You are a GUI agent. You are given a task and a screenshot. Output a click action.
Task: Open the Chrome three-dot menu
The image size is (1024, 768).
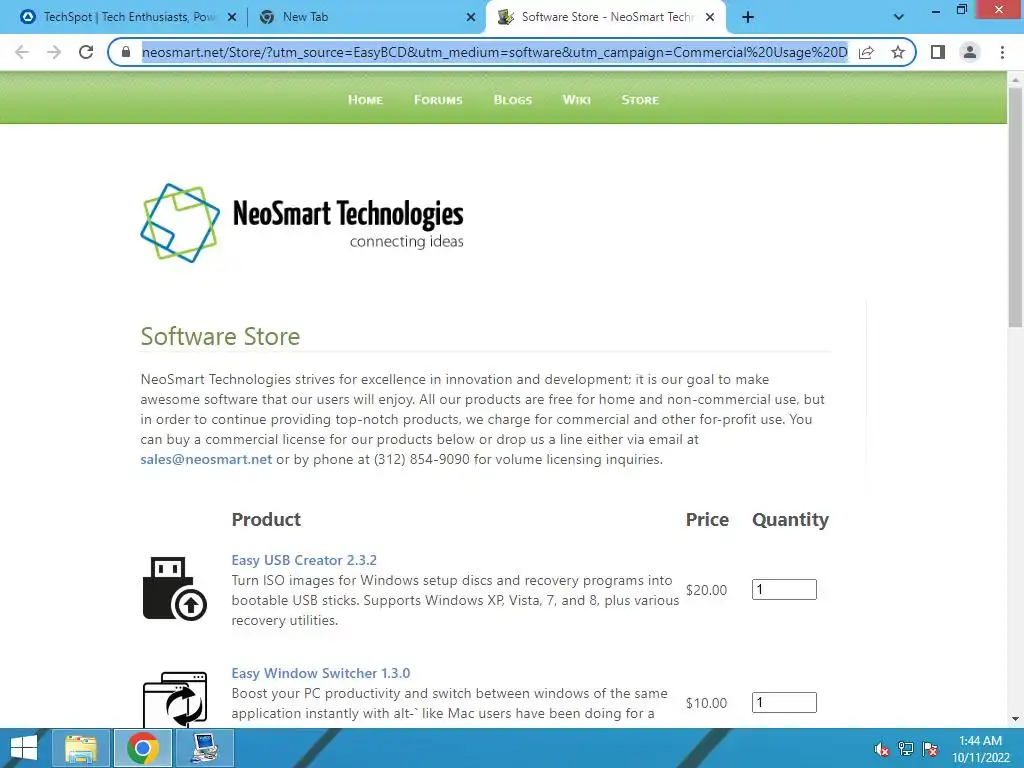(1002, 52)
